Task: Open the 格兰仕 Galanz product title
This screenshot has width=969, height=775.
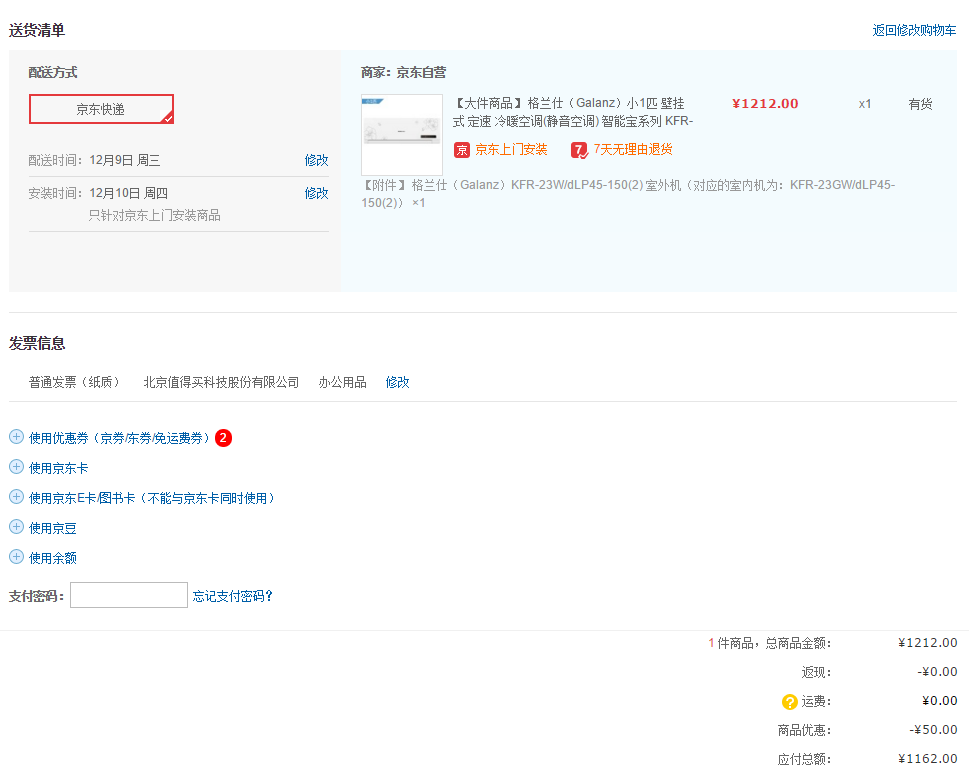Action: [x=573, y=112]
